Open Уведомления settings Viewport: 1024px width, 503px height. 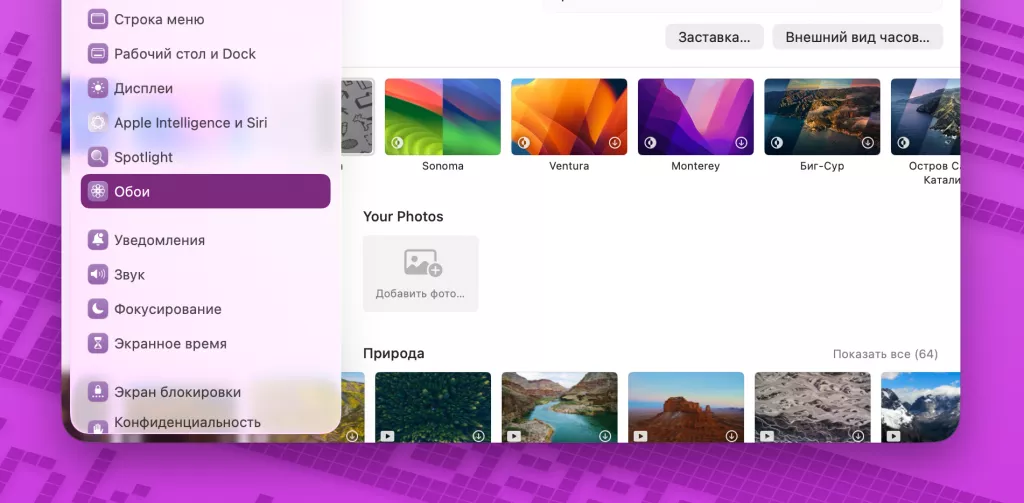click(x=206, y=240)
